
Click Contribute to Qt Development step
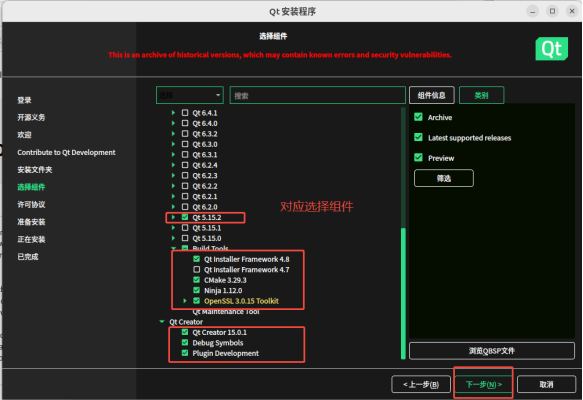point(66,152)
